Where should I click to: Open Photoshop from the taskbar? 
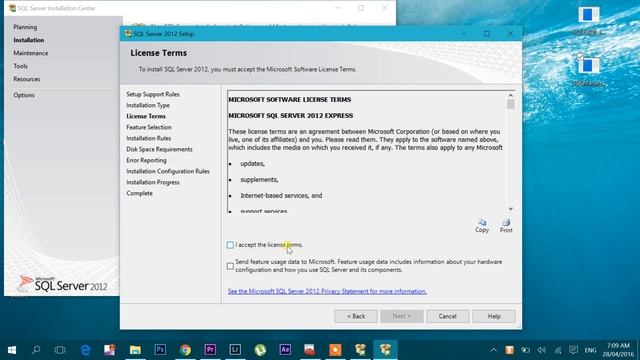160,350
